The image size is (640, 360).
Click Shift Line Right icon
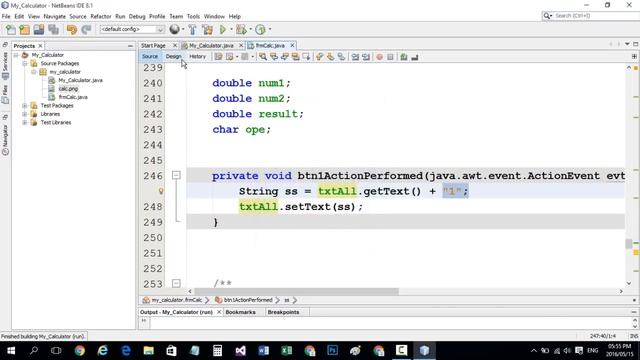366,57
